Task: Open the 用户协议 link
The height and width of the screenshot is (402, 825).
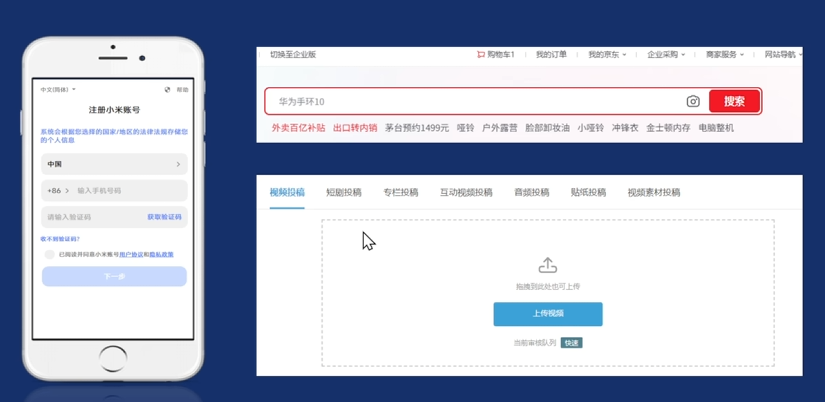Action: pyautogui.click(x=132, y=255)
